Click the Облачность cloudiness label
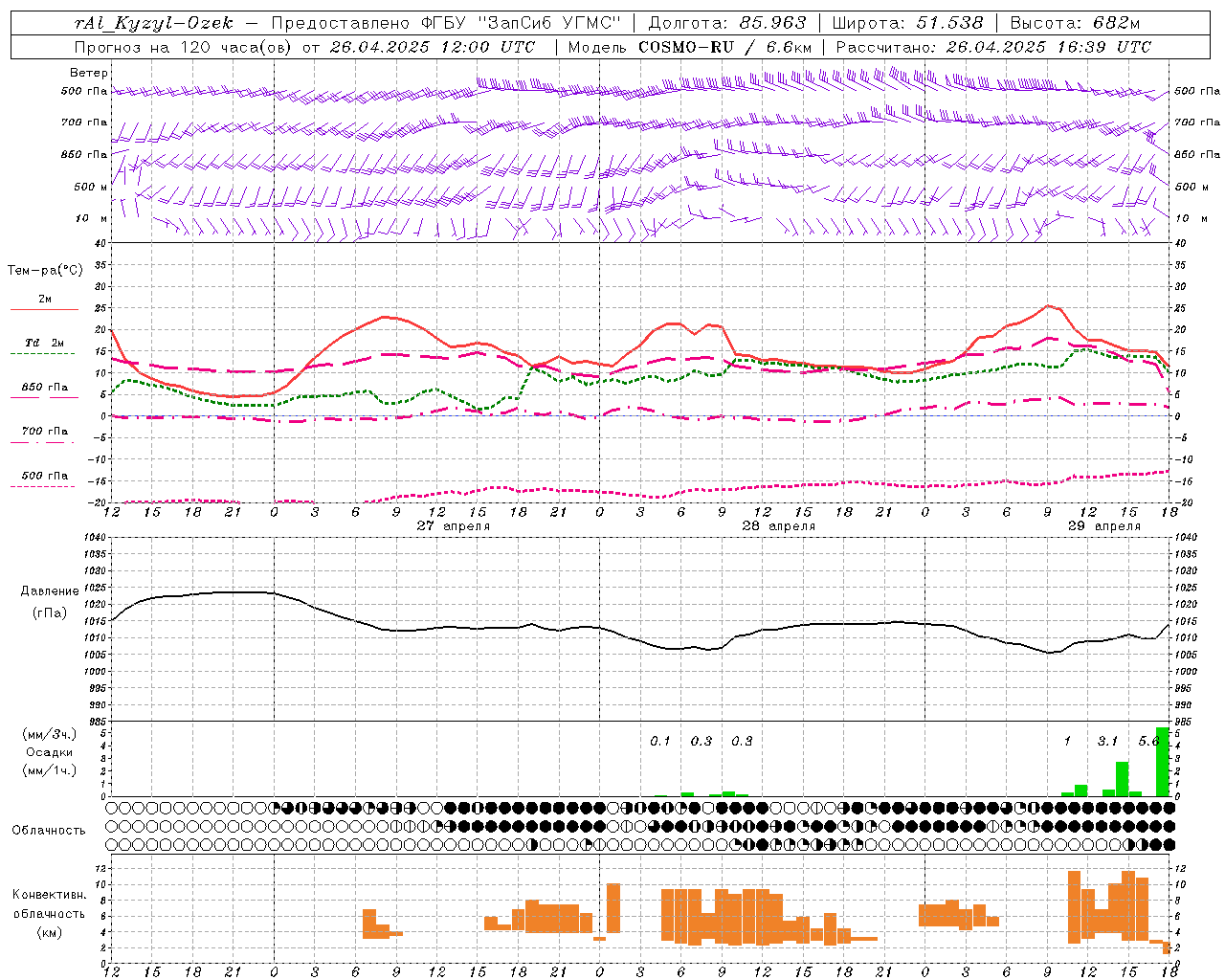The width and height of the screenshot is (1225, 980). click(49, 831)
